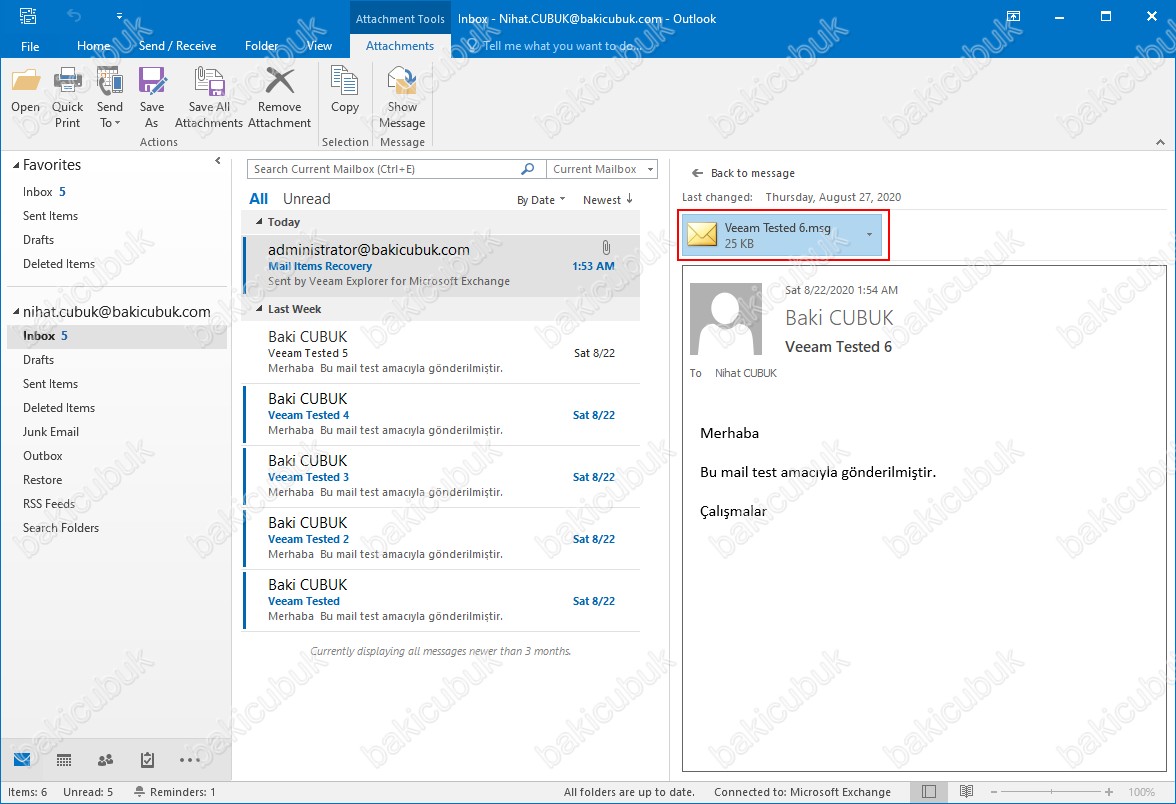Open the attachment with the Open icon
This screenshot has width=1176, height=804.
point(26,91)
